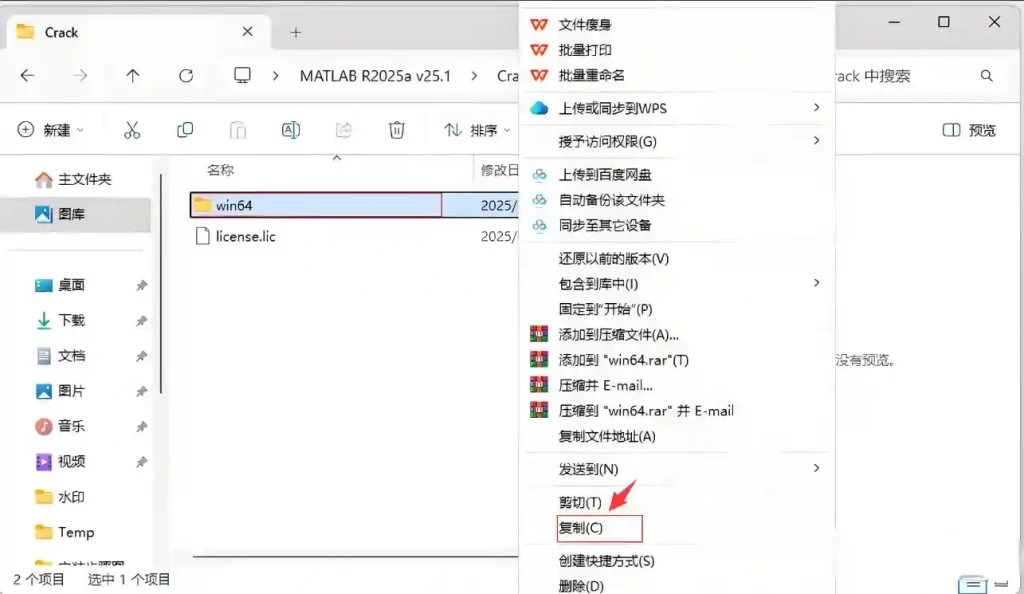Go up one folder with Up arrow
The height and width of the screenshot is (594, 1024).
click(x=133, y=76)
